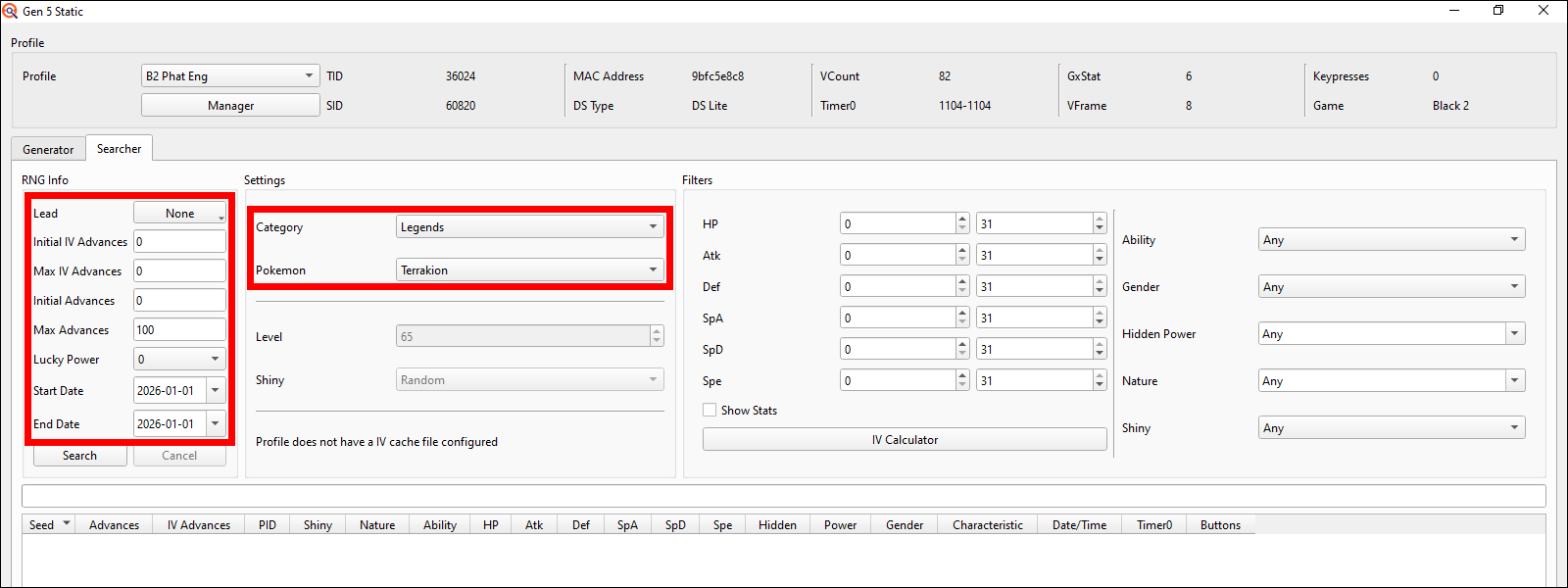This screenshot has height=588, width=1568.
Task: Open the Start Date calendar dropdown
Action: 216,391
